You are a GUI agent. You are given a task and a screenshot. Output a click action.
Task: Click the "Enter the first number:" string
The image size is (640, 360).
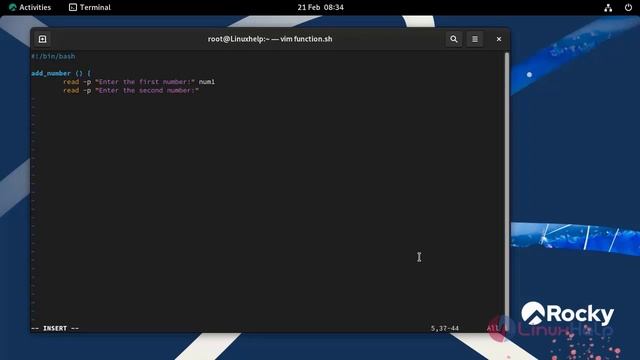[145, 82]
